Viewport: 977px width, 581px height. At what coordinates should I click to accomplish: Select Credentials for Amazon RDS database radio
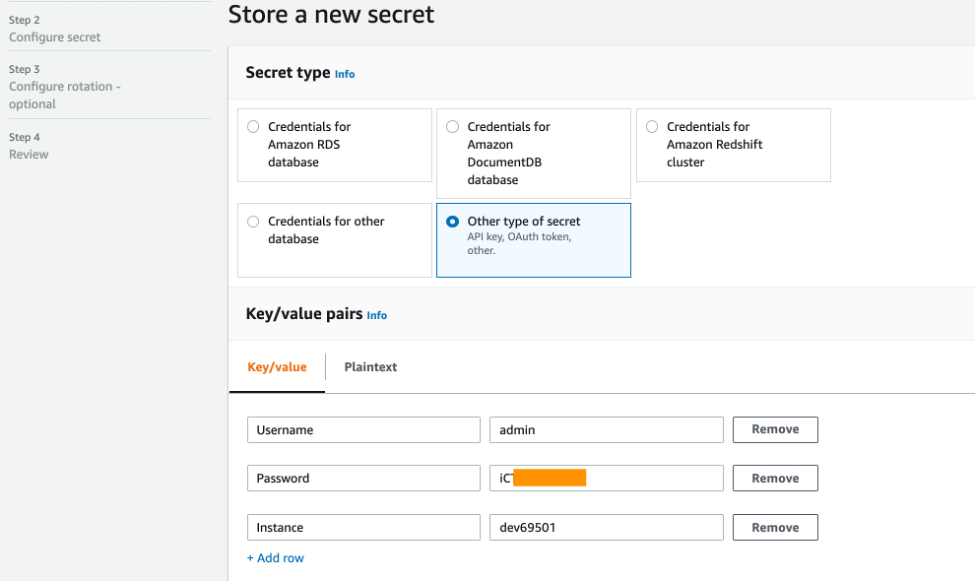253,127
